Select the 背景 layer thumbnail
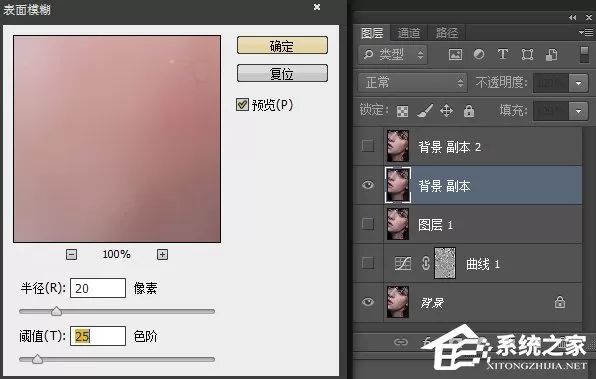This screenshot has width=596, height=379. (398, 302)
